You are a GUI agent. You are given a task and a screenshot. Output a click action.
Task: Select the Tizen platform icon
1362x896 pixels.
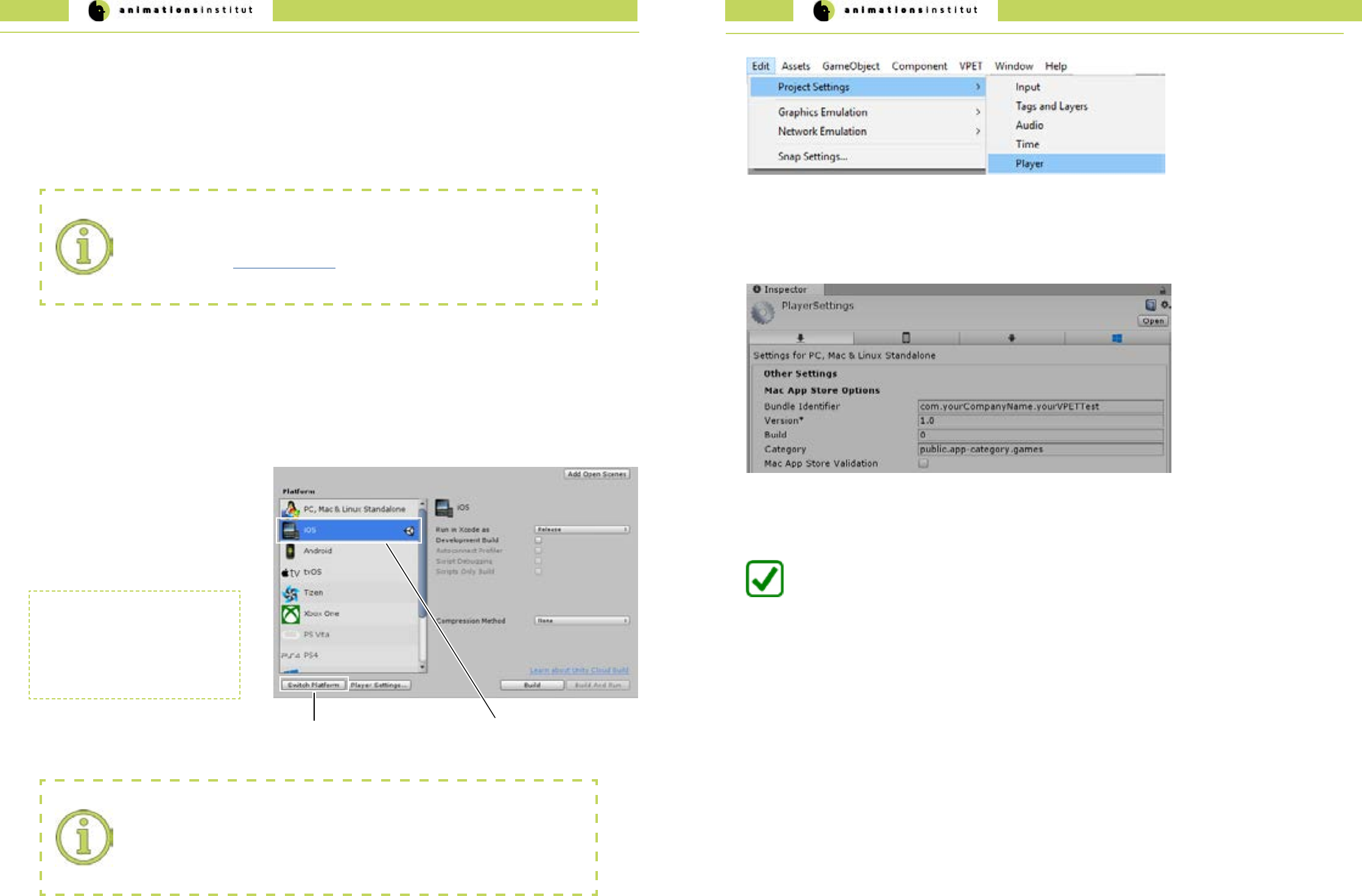point(290,593)
